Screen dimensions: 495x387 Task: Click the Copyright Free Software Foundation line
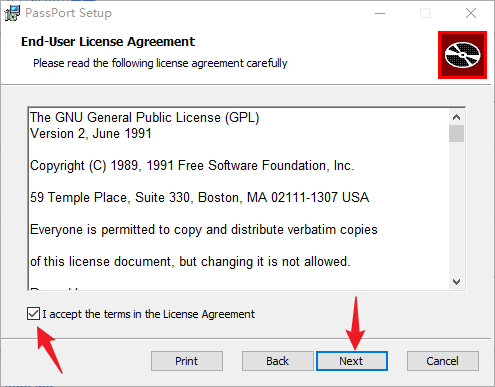click(x=192, y=166)
